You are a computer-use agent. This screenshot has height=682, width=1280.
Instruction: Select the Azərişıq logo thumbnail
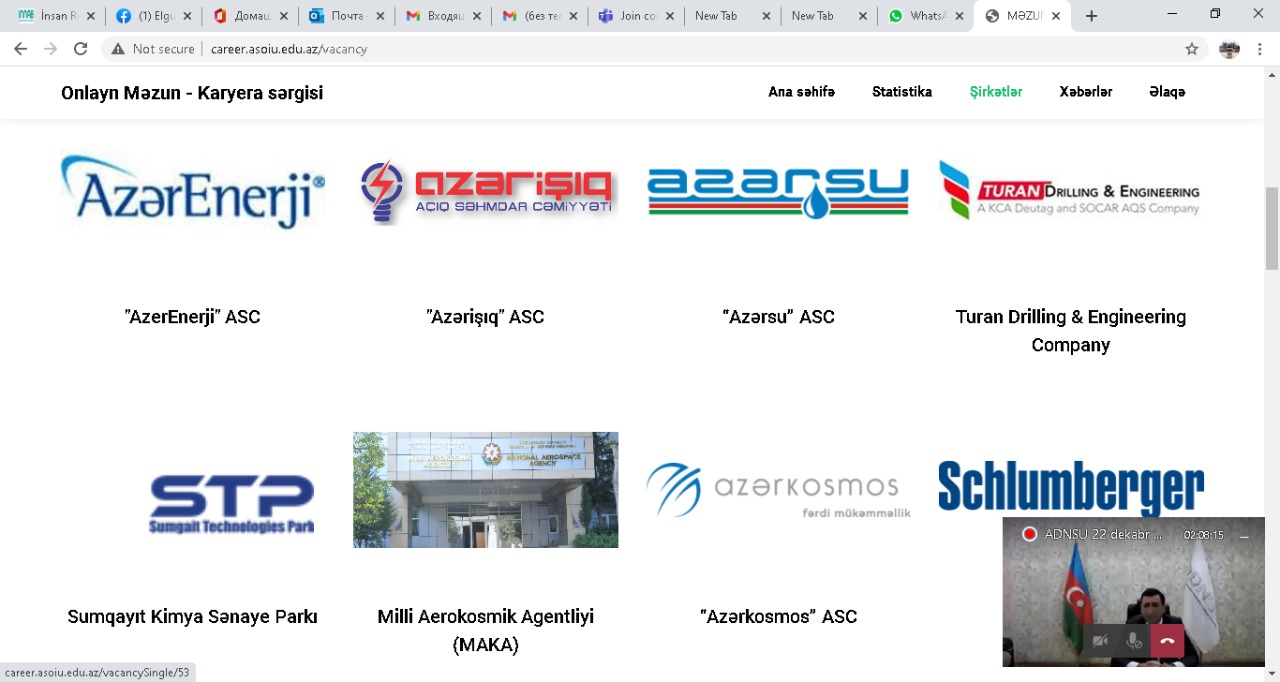point(486,190)
